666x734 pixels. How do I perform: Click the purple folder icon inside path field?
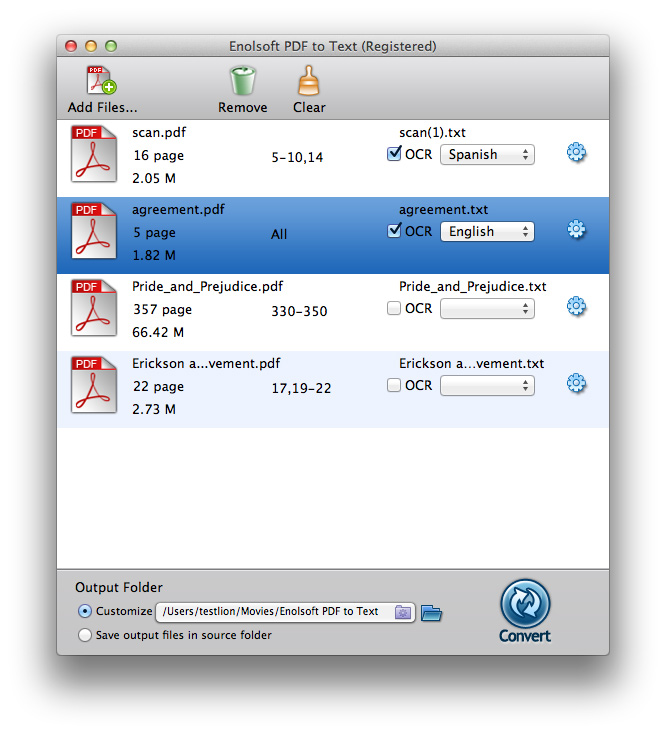click(403, 612)
